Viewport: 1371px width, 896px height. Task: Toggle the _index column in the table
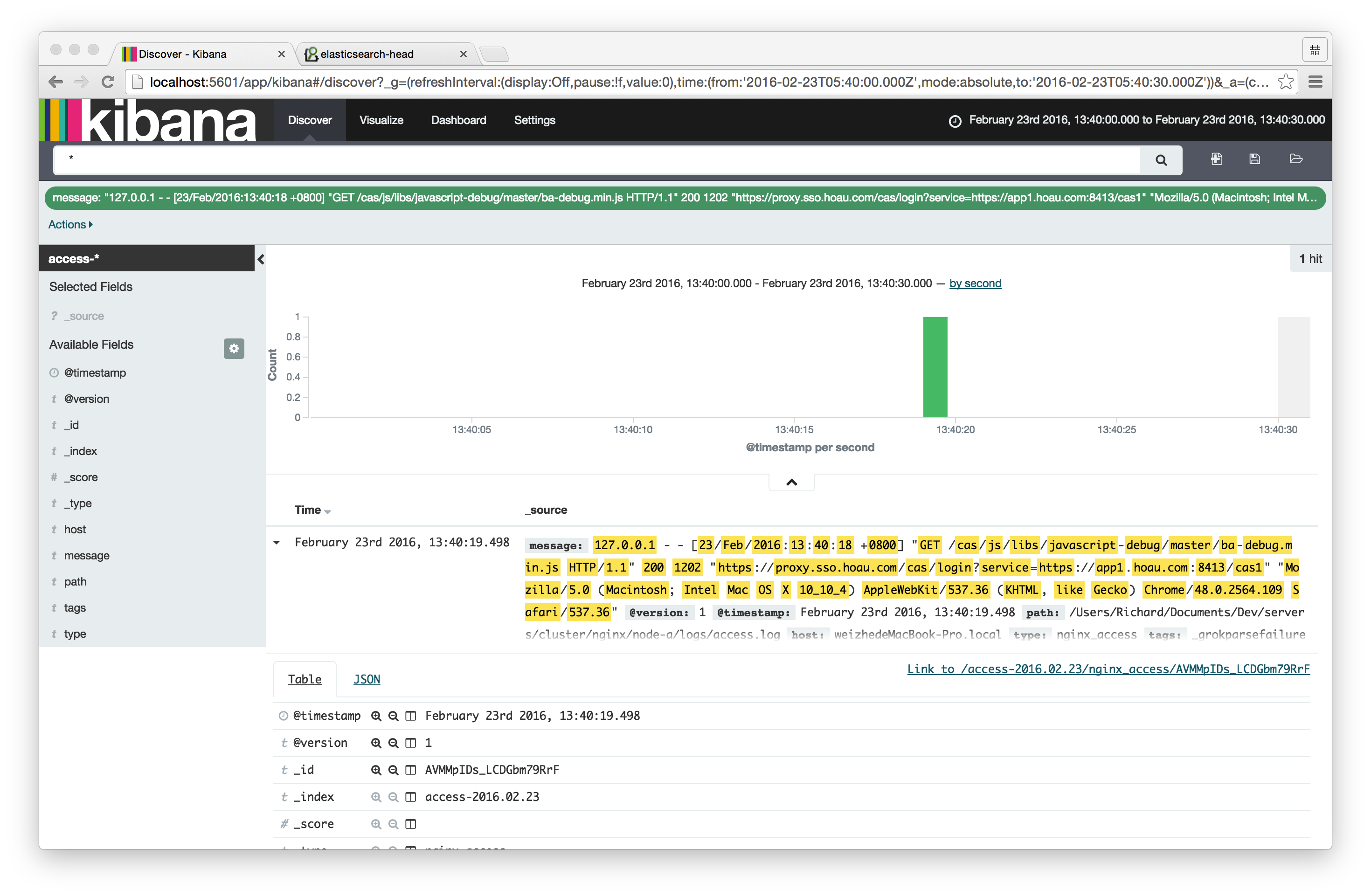[x=411, y=797]
